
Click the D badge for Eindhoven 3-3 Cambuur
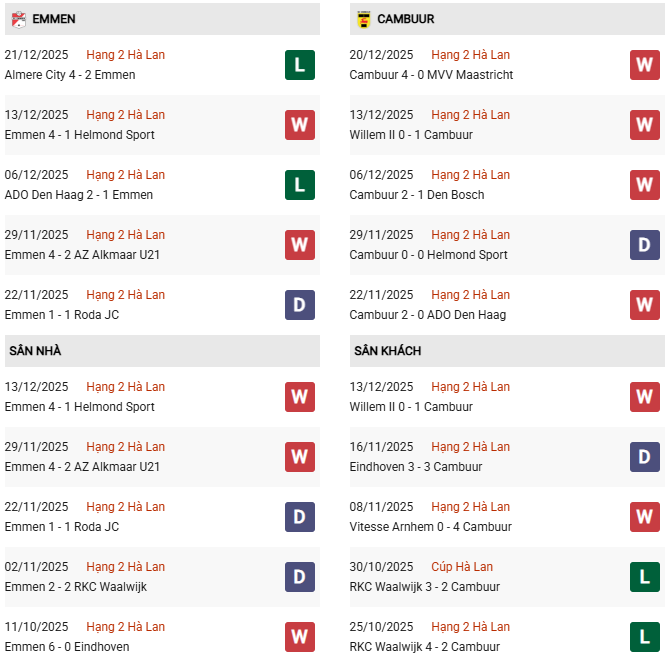tap(645, 457)
